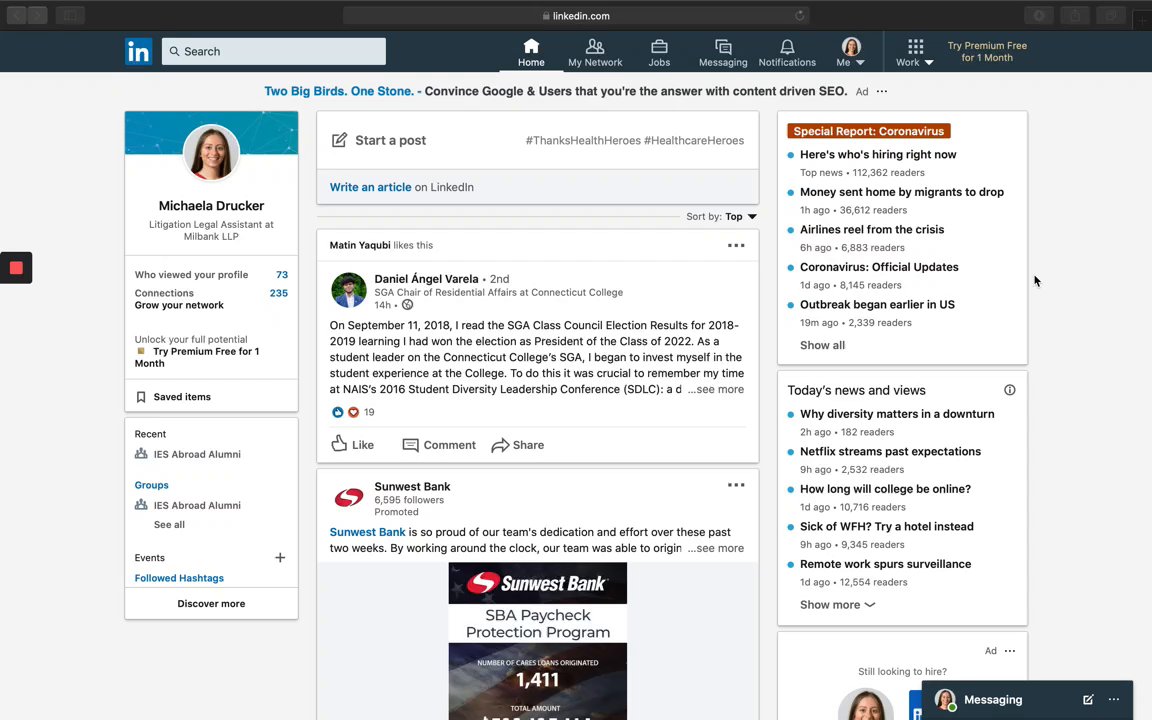The height and width of the screenshot is (720, 1152).
Task: Open the ad options ellipsis beside top banner
Action: pos(882,91)
